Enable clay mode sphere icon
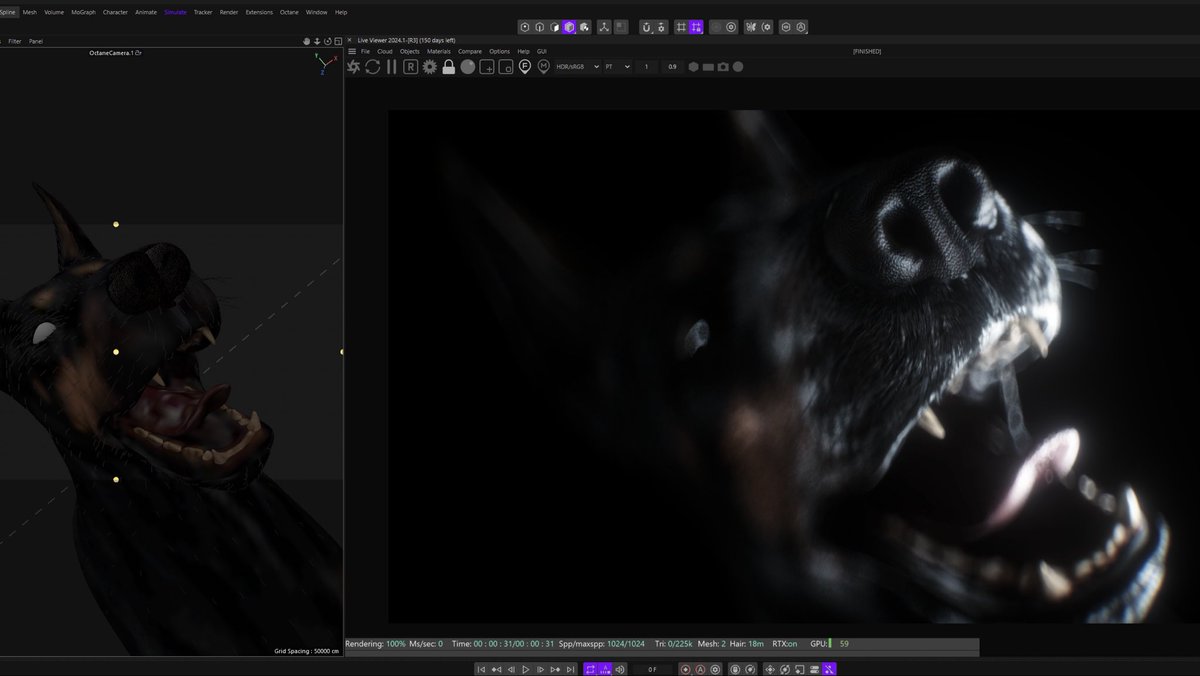The image size is (1200, 676). [468, 67]
